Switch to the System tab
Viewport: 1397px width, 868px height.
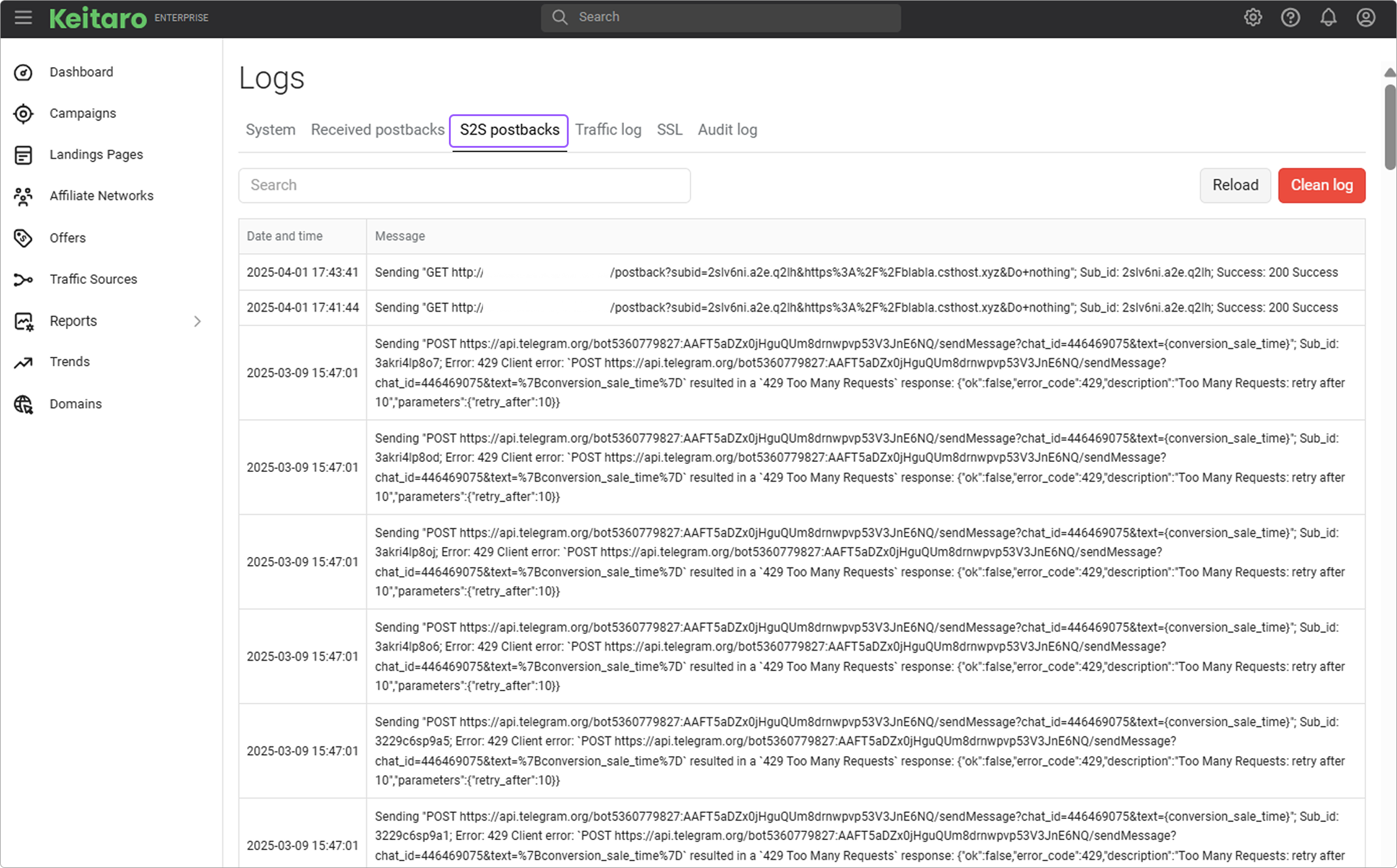tap(270, 130)
